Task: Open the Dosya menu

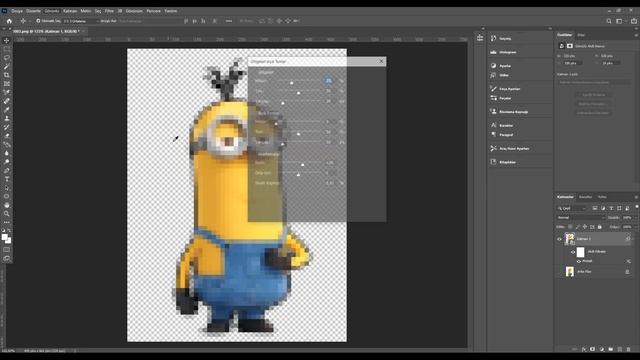Action: [x=17, y=11]
